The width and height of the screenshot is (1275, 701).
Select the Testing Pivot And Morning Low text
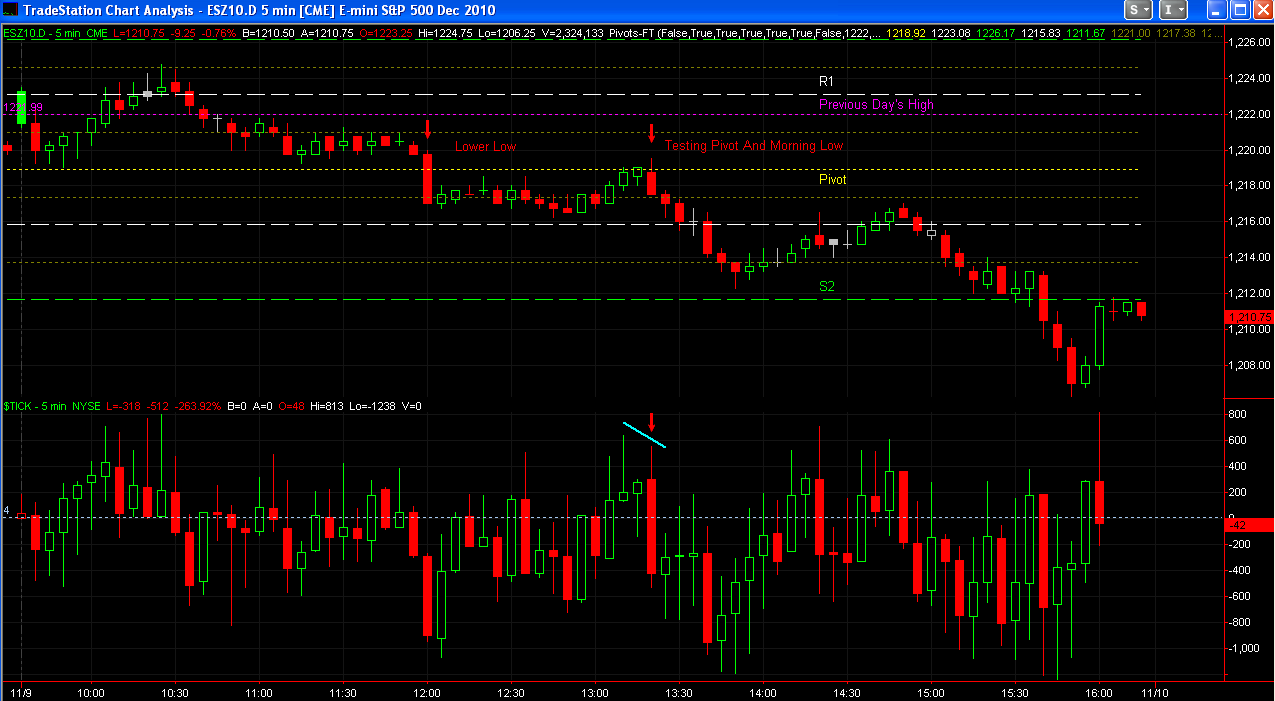(754, 146)
